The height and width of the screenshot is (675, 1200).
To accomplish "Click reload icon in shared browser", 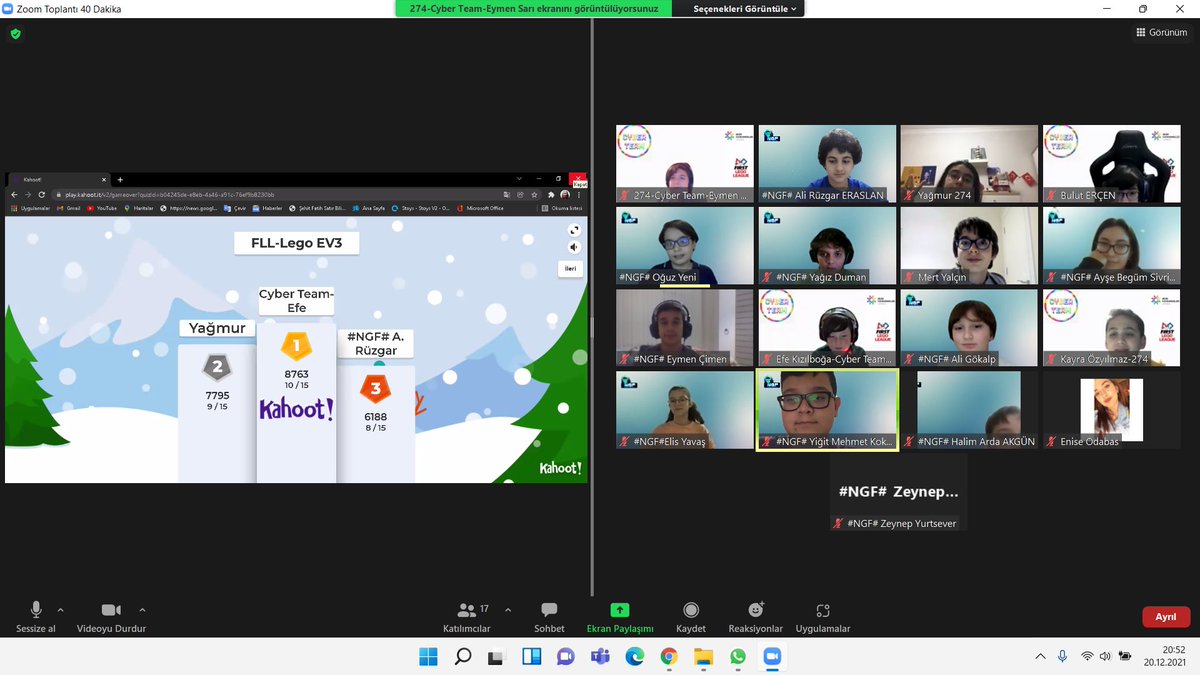I will 41,194.
